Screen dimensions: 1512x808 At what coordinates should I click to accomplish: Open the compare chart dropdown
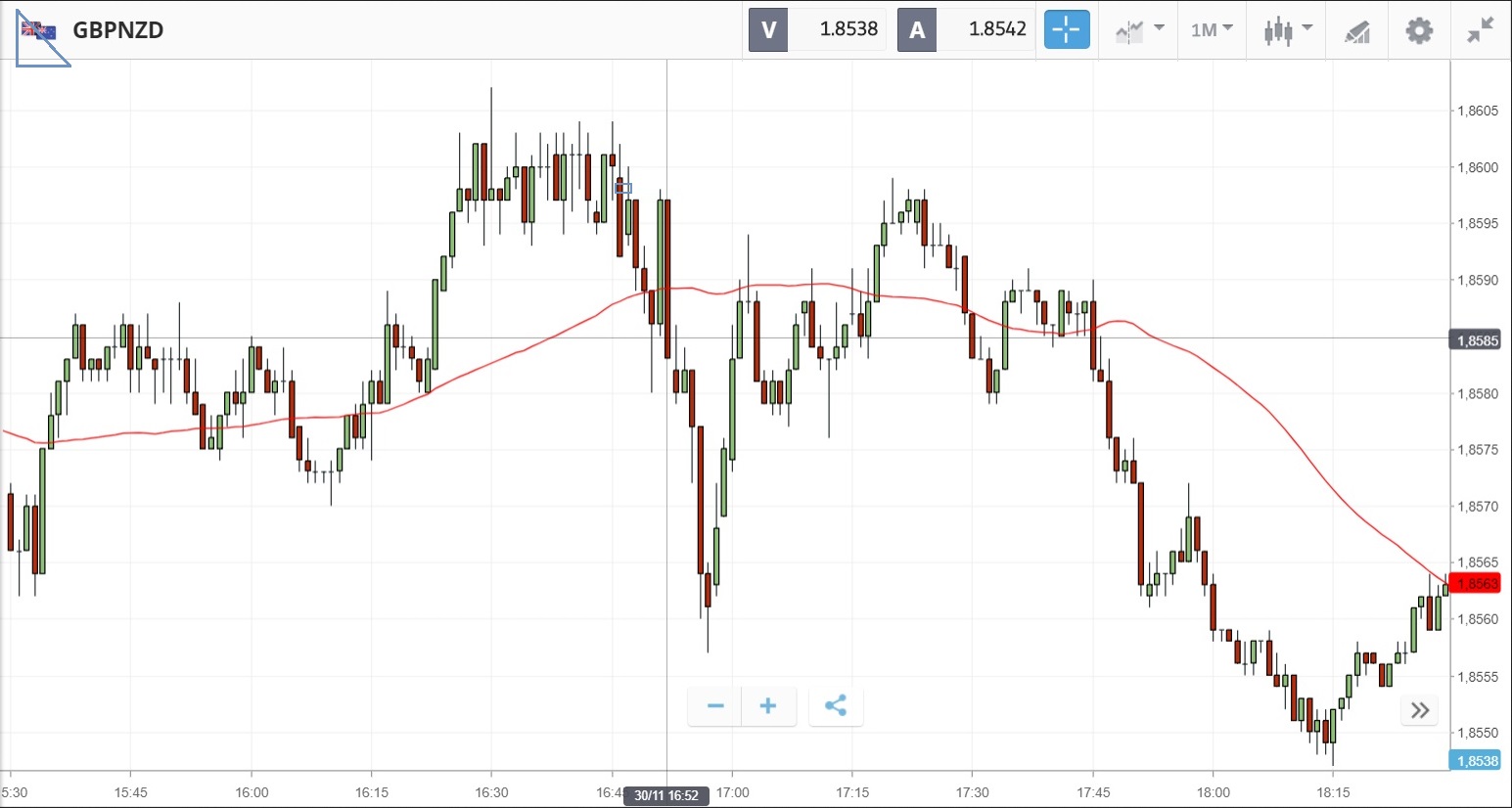(x=1139, y=30)
